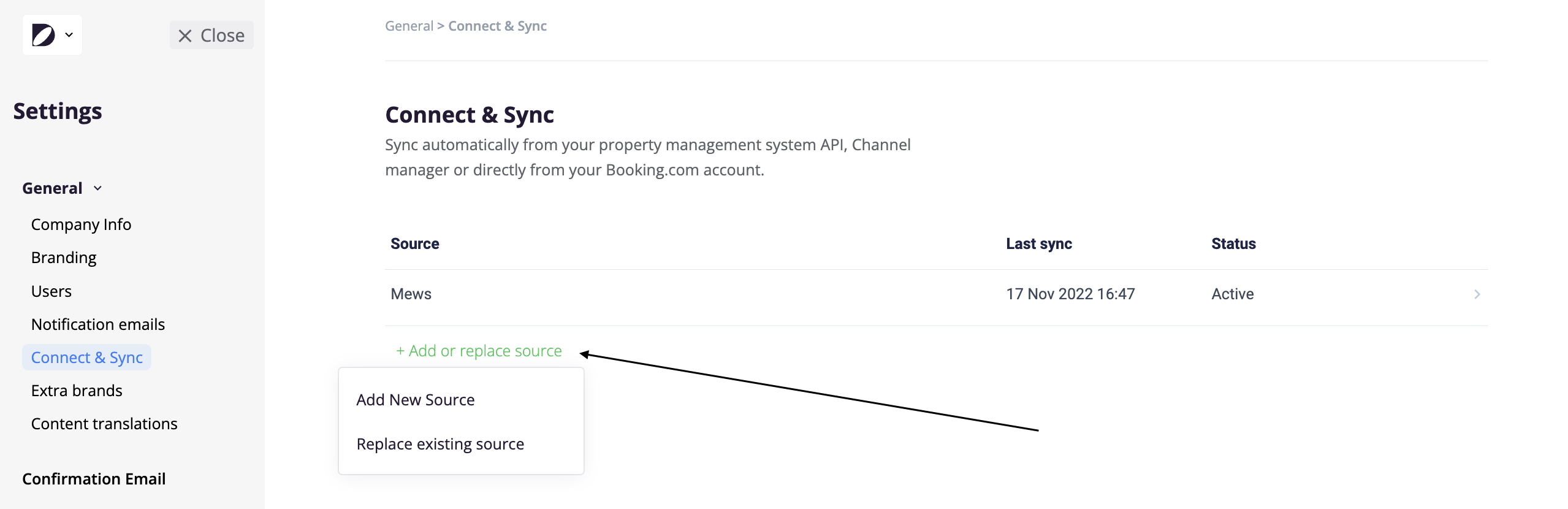
Task: Click the Active status of Mews
Action: point(1233,294)
